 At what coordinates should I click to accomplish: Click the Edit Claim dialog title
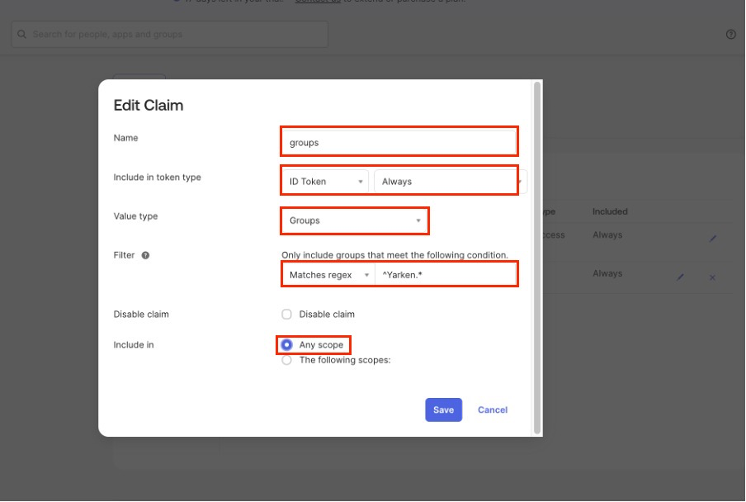coord(148,105)
